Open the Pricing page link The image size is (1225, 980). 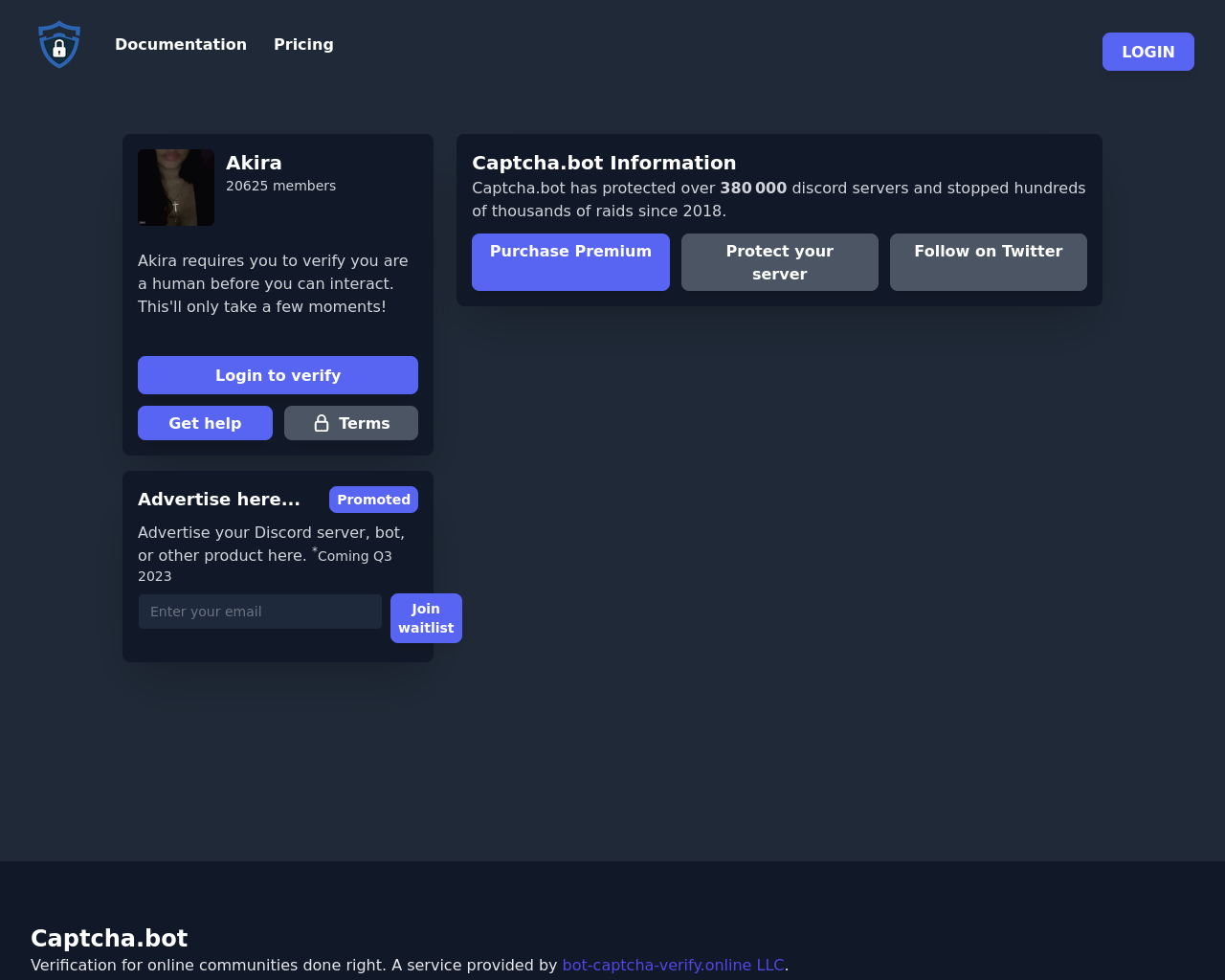(303, 44)
